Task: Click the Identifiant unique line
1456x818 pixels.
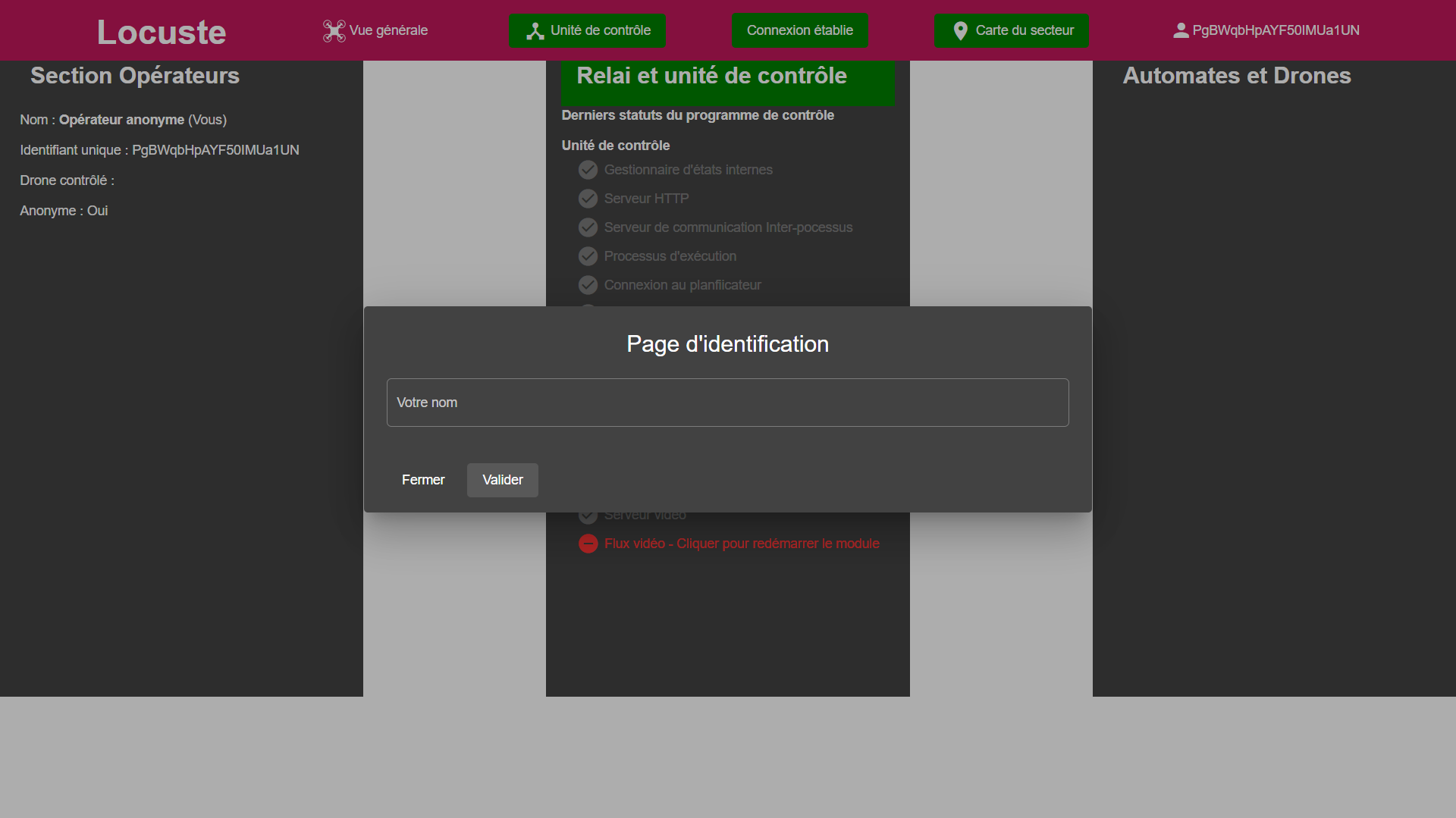Action: tap(160, 150)
